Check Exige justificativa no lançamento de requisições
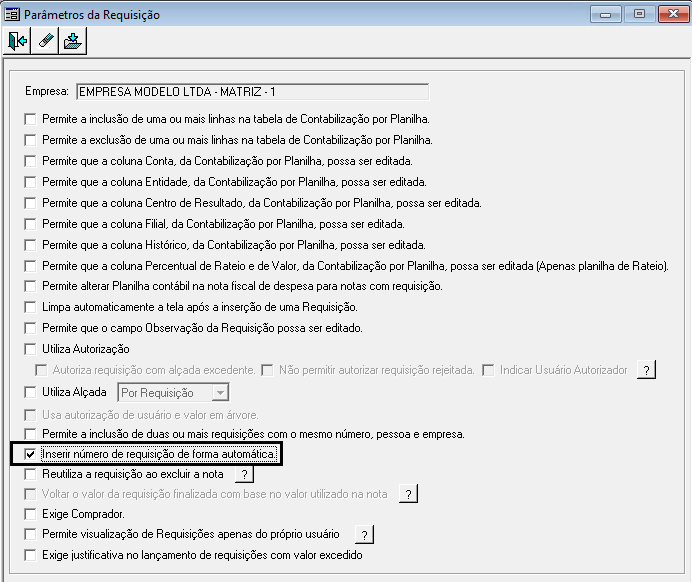Screen dimensions: 692x582 pyautogui.click(x=30, y=555)
